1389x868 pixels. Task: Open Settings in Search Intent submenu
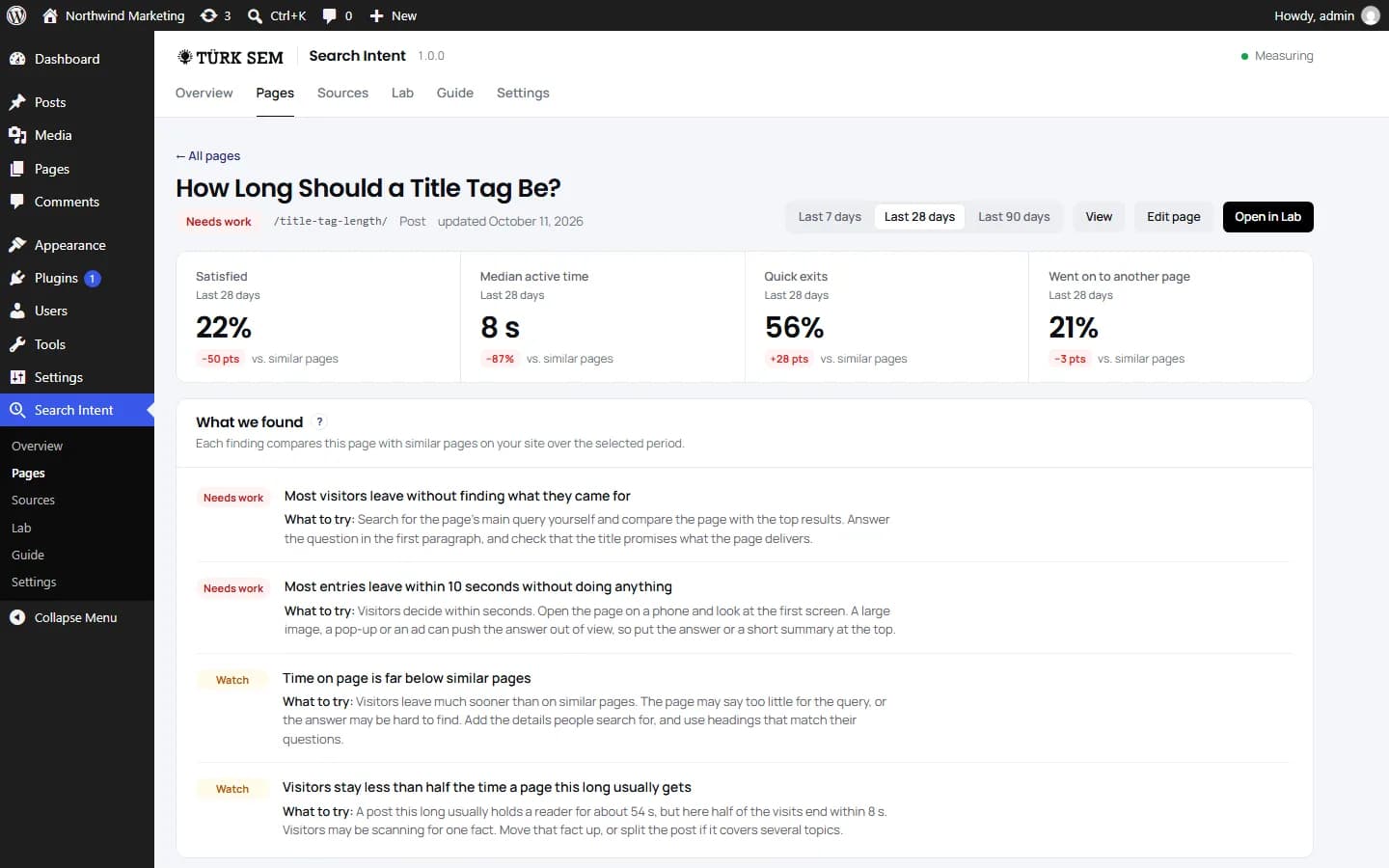click(34, 582)
